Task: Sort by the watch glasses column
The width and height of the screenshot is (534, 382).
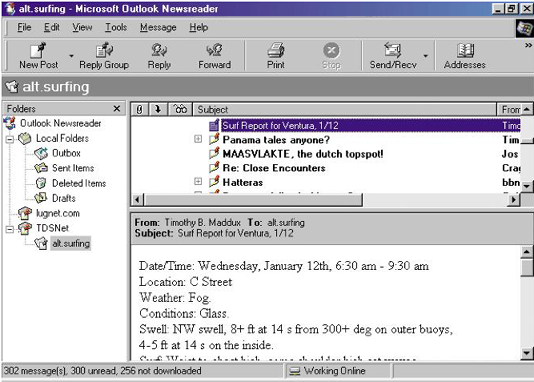Action: 180,109
